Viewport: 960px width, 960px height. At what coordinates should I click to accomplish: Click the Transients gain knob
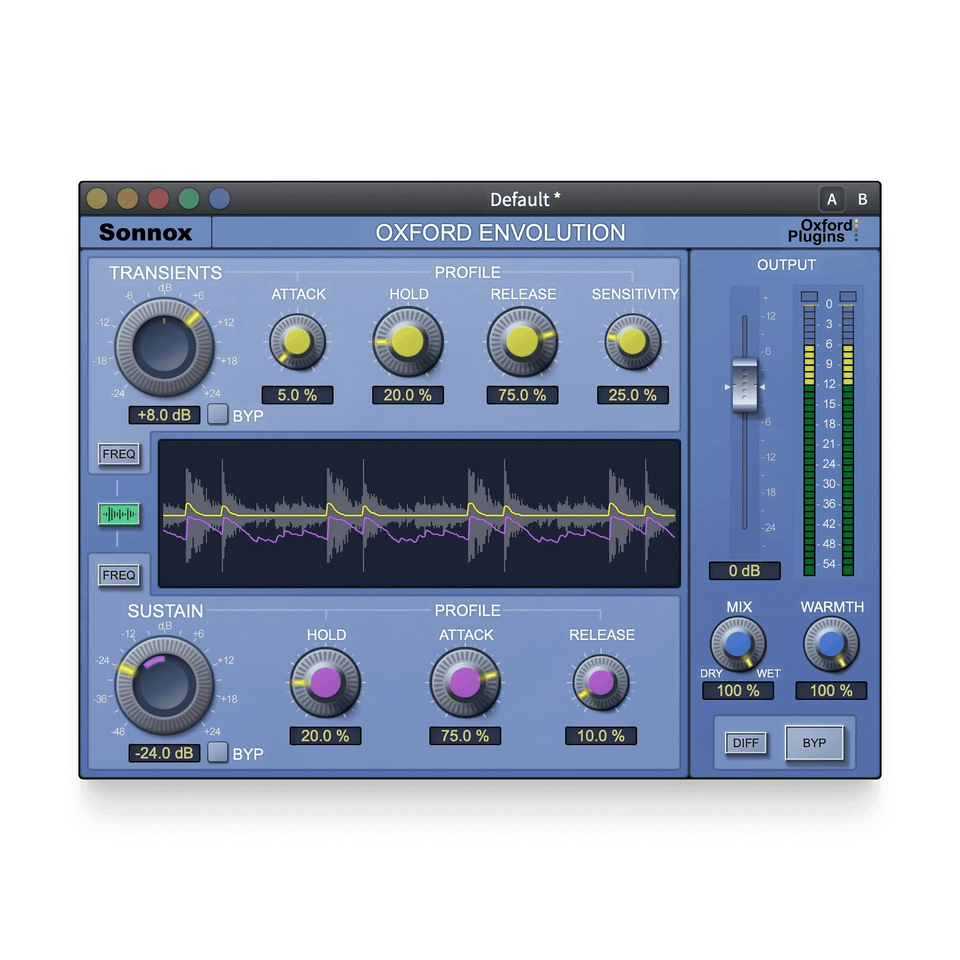pos(165,345)
